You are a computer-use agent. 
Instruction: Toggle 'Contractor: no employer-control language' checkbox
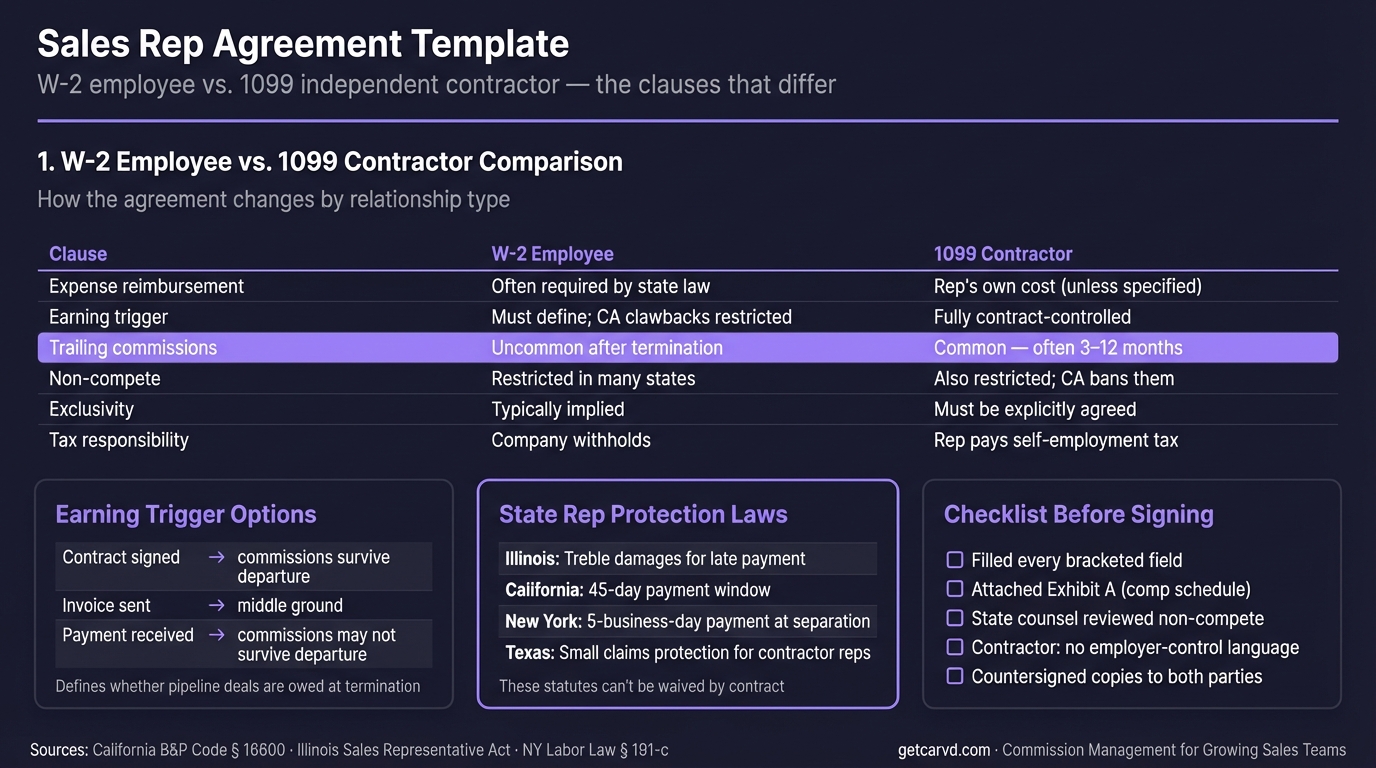pyautogui.click(x=955, y=647)
